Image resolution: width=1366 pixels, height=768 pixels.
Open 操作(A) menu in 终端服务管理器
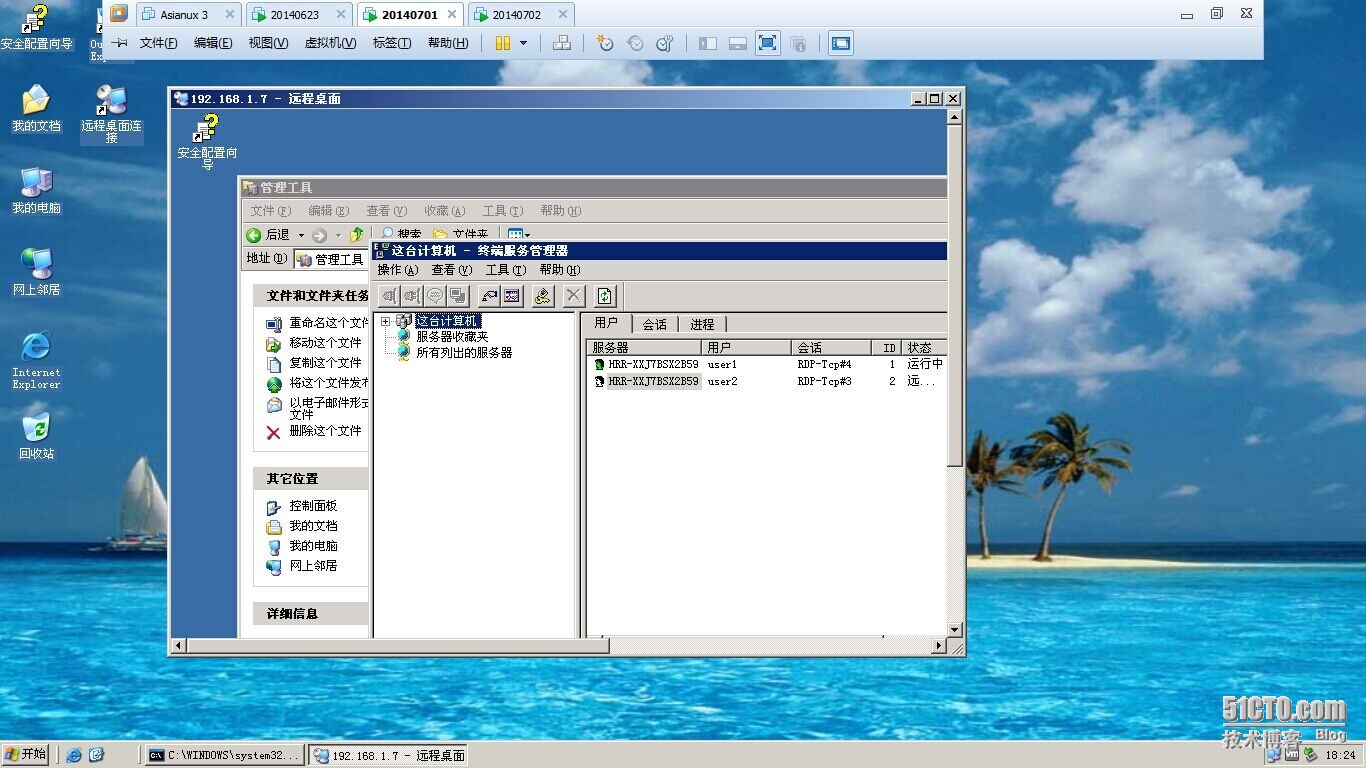point(398,270)
